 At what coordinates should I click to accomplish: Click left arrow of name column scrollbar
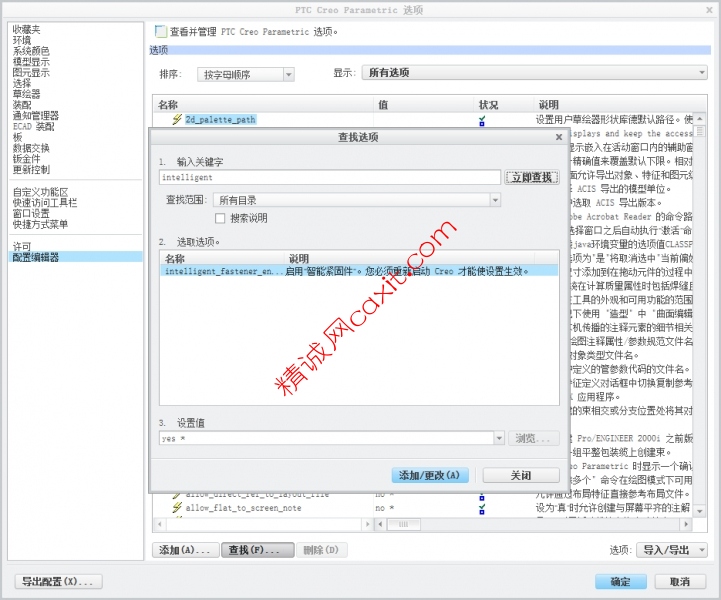point(160,524)
